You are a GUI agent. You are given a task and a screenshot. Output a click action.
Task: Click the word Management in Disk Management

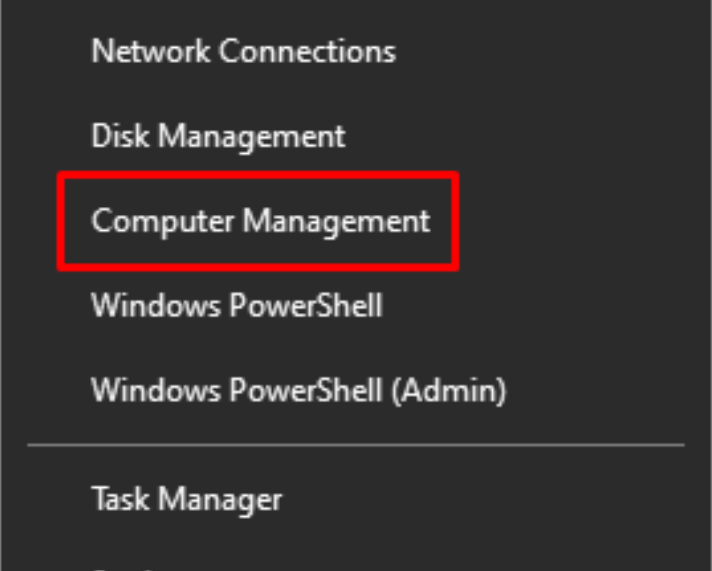pyautogui.click(x=251, y=136)
